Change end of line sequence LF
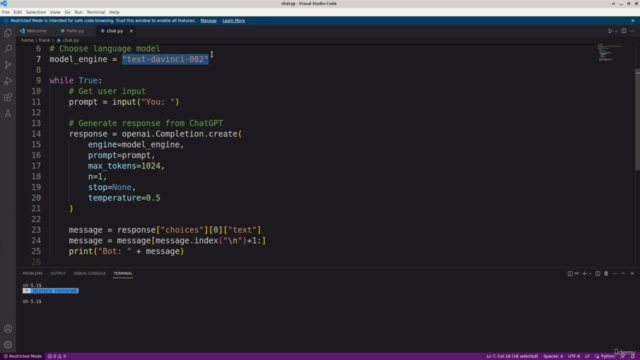 (587, 356)
